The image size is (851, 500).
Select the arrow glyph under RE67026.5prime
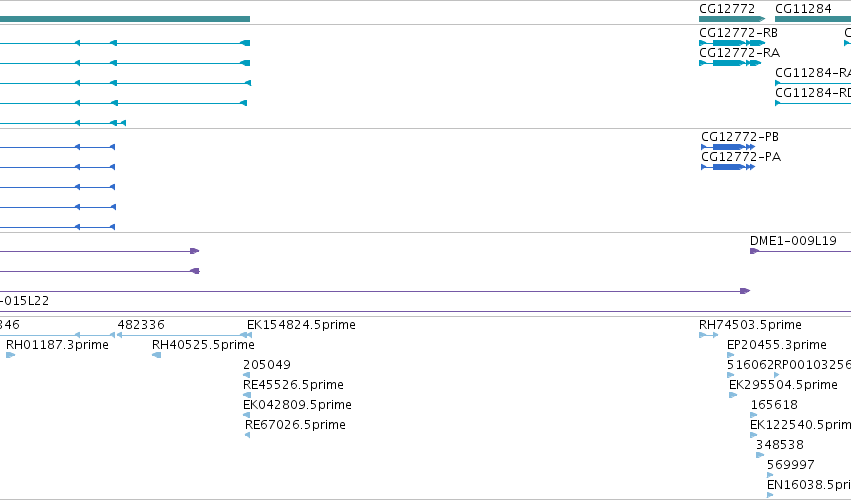247,435
